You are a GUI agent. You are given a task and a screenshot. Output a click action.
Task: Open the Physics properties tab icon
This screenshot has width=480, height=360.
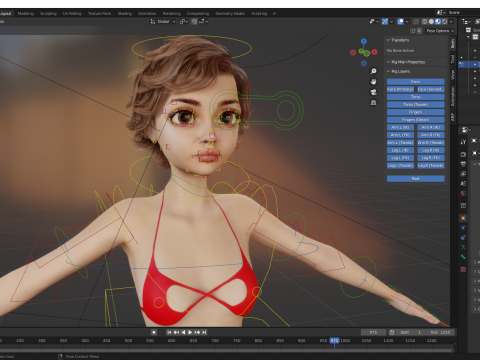463,228
